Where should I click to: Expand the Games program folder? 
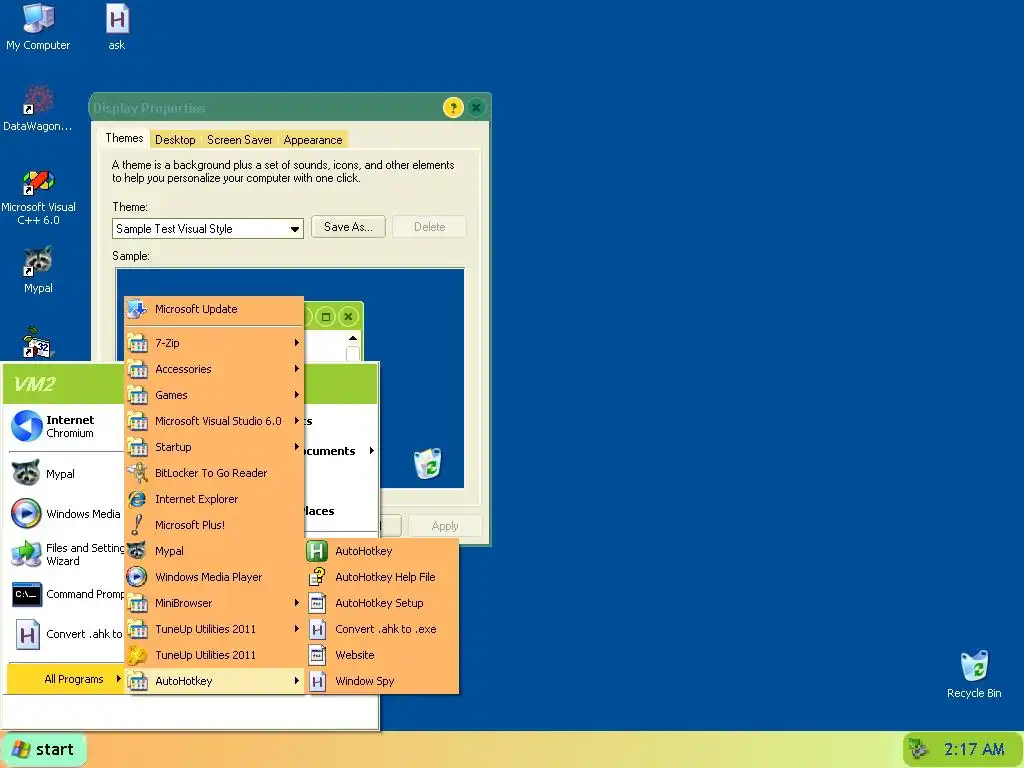tap(214, 395)
